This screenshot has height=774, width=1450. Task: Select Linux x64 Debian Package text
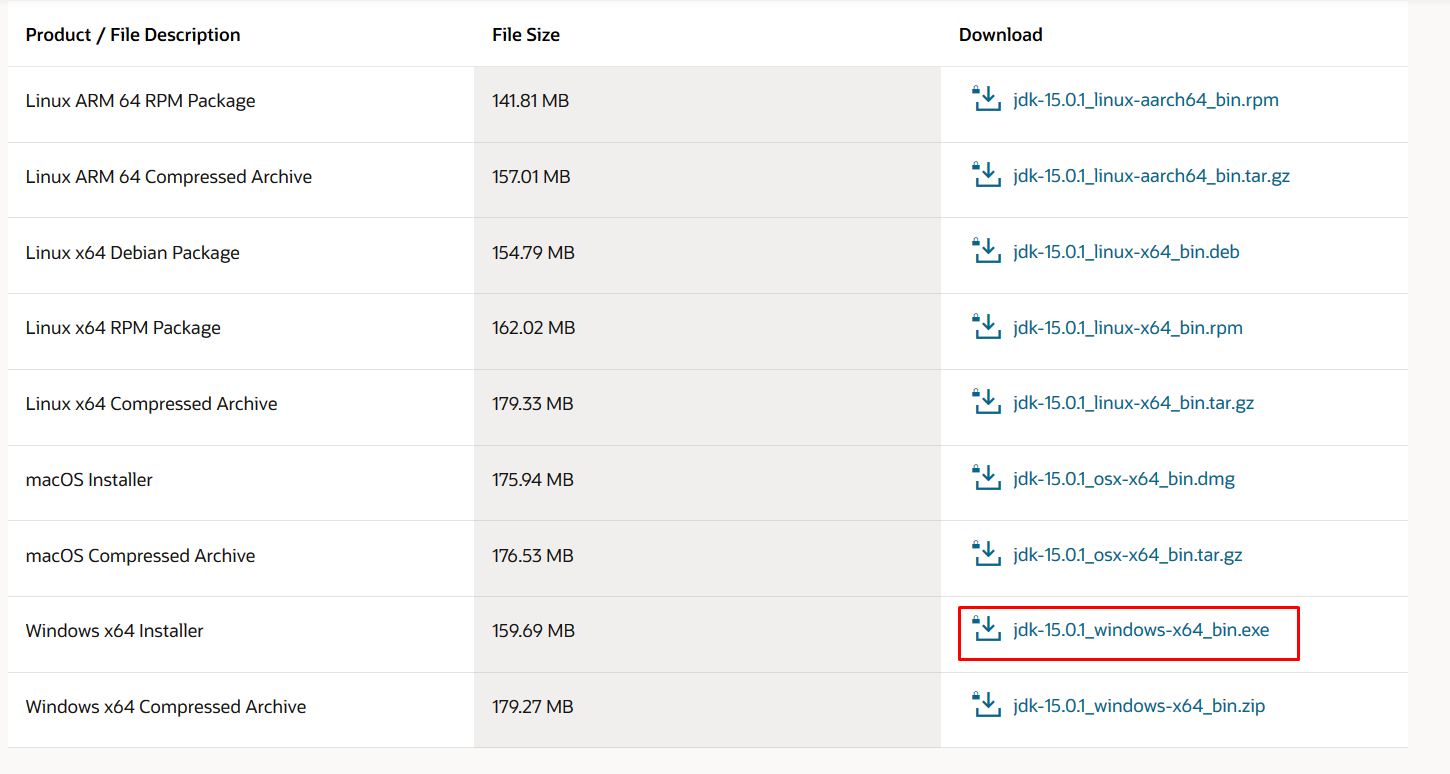pos(133,253)
